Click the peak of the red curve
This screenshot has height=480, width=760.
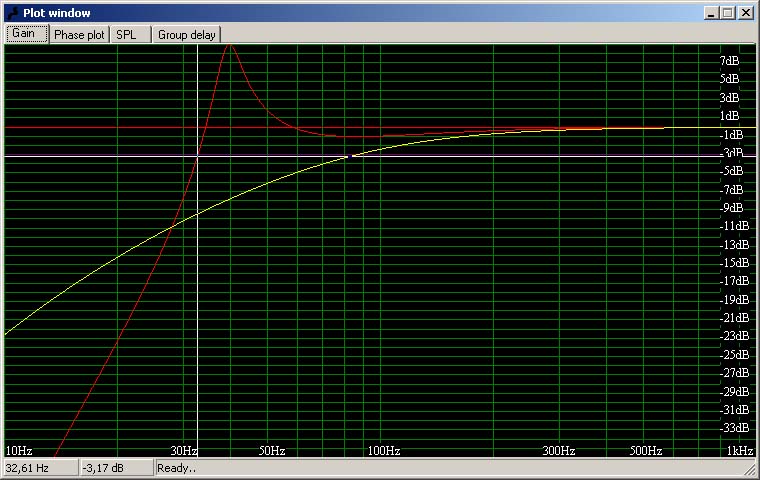tap(229, 45)
